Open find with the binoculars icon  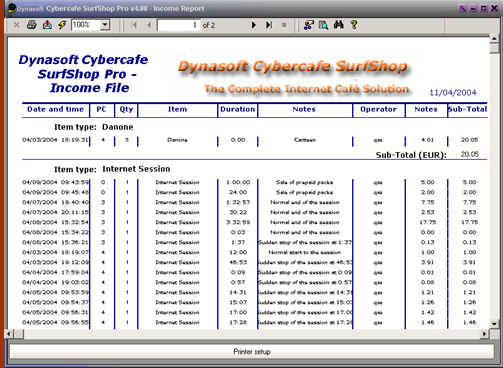338,24
